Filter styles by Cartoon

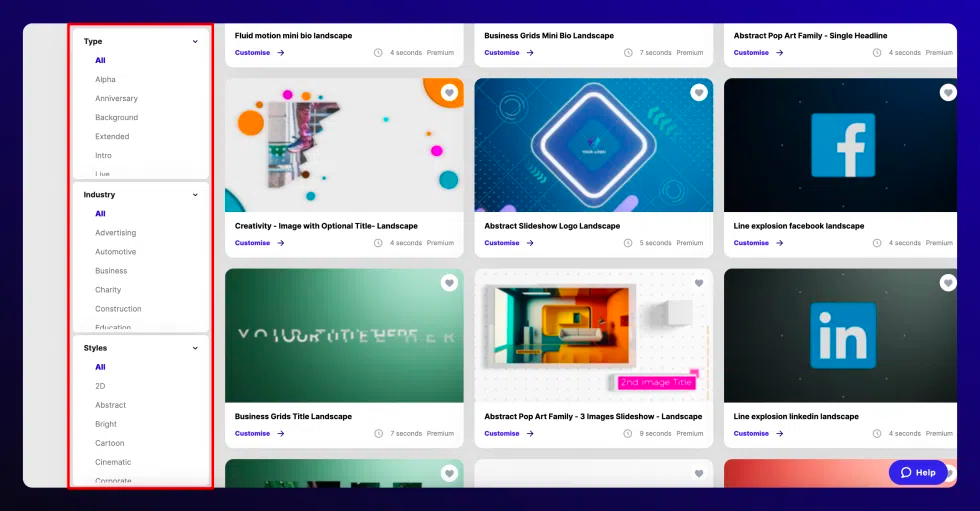tap(109, 443)
